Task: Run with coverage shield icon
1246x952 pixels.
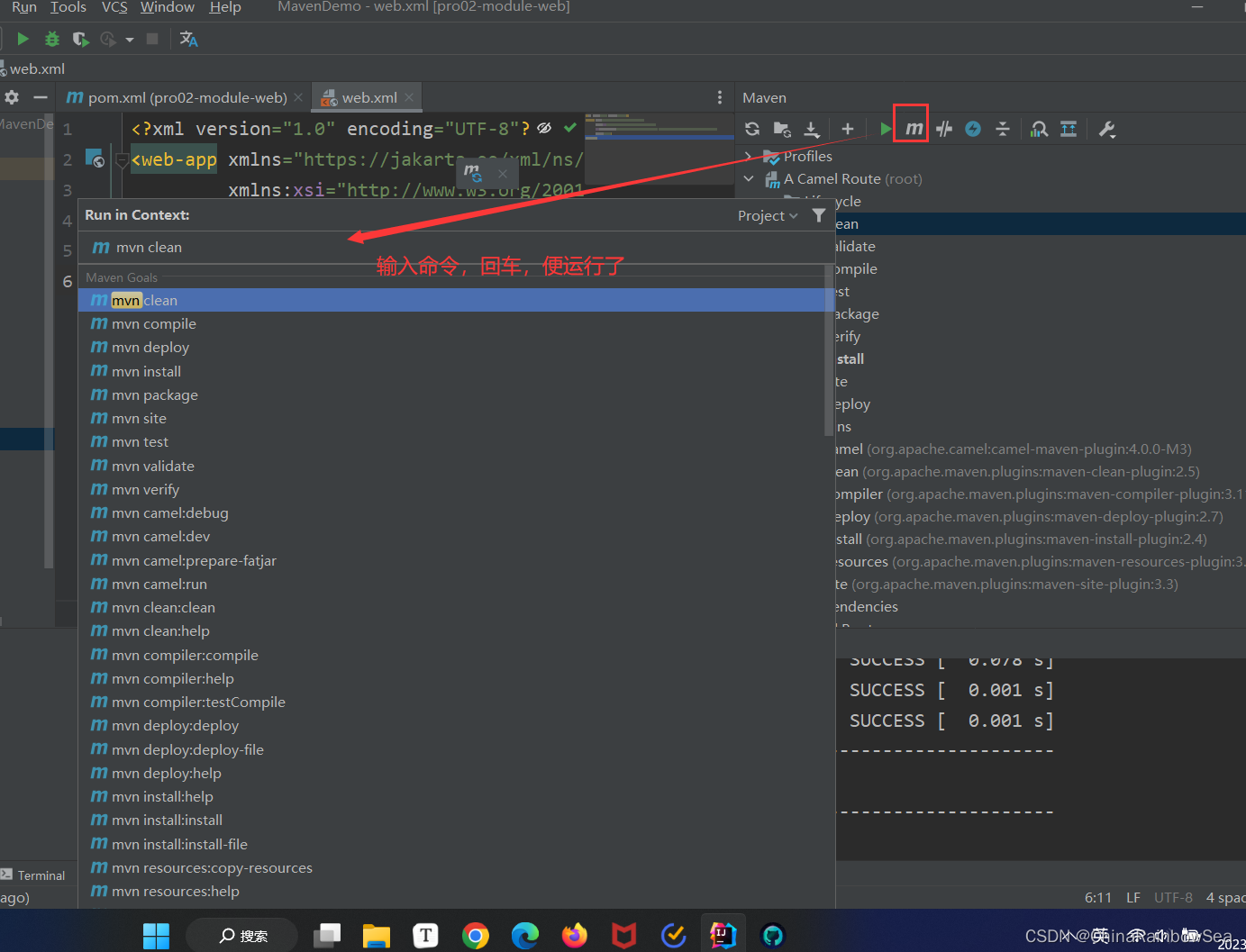Action: point(80,39)
